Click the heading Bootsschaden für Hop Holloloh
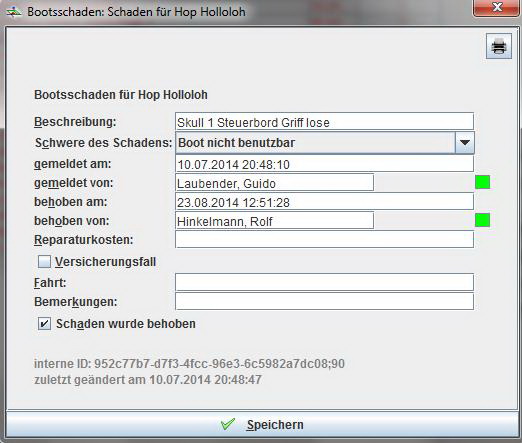 (x=121, y=95)
